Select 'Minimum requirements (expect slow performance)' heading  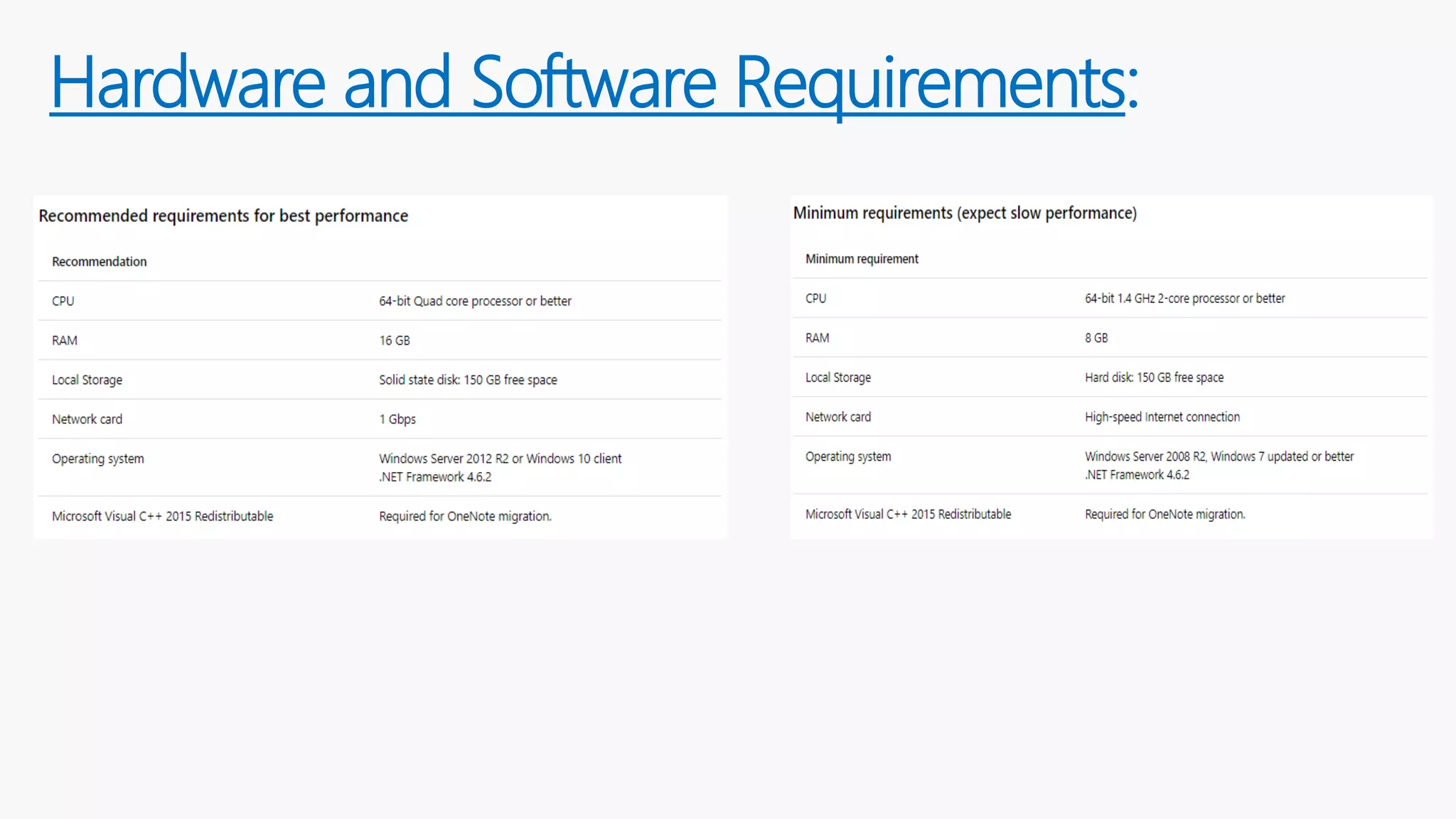(x=965, y=213)
